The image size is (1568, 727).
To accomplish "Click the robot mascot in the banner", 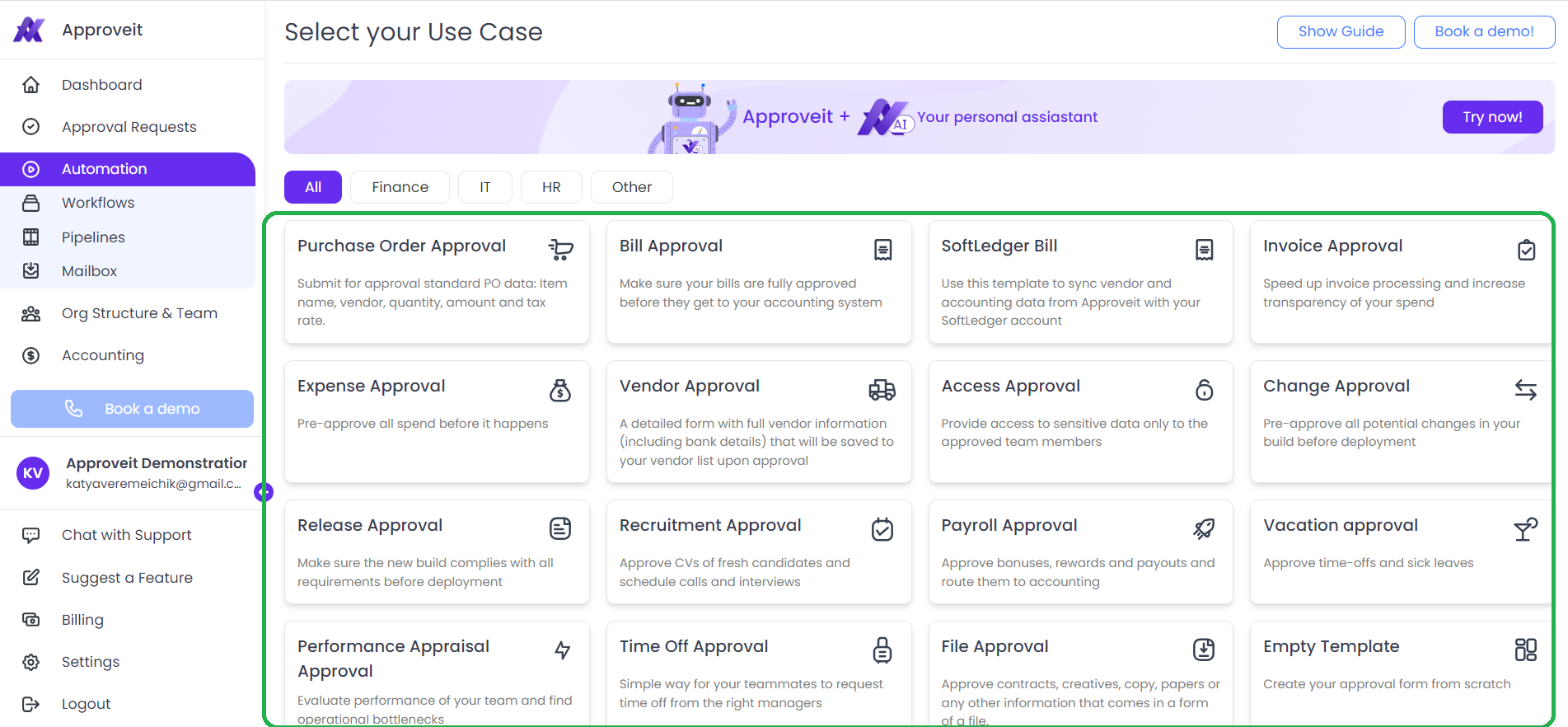I will [x=690, y=118].
